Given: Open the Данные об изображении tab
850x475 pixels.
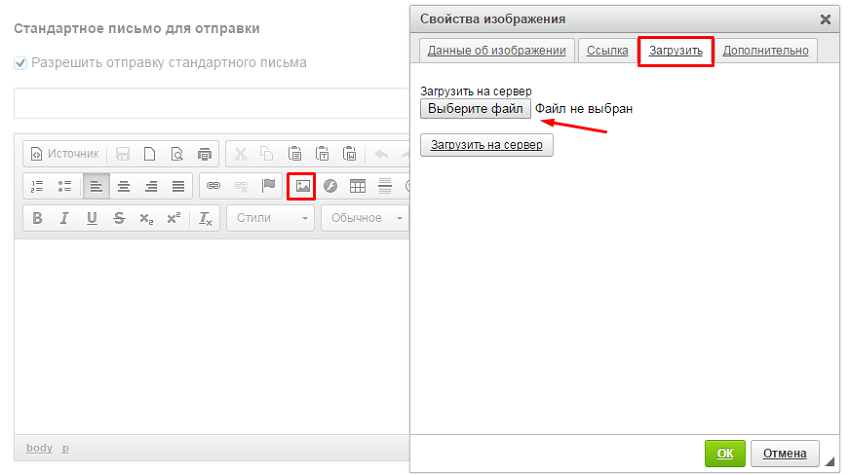Looking at the screenshot, I should point(497,50).
